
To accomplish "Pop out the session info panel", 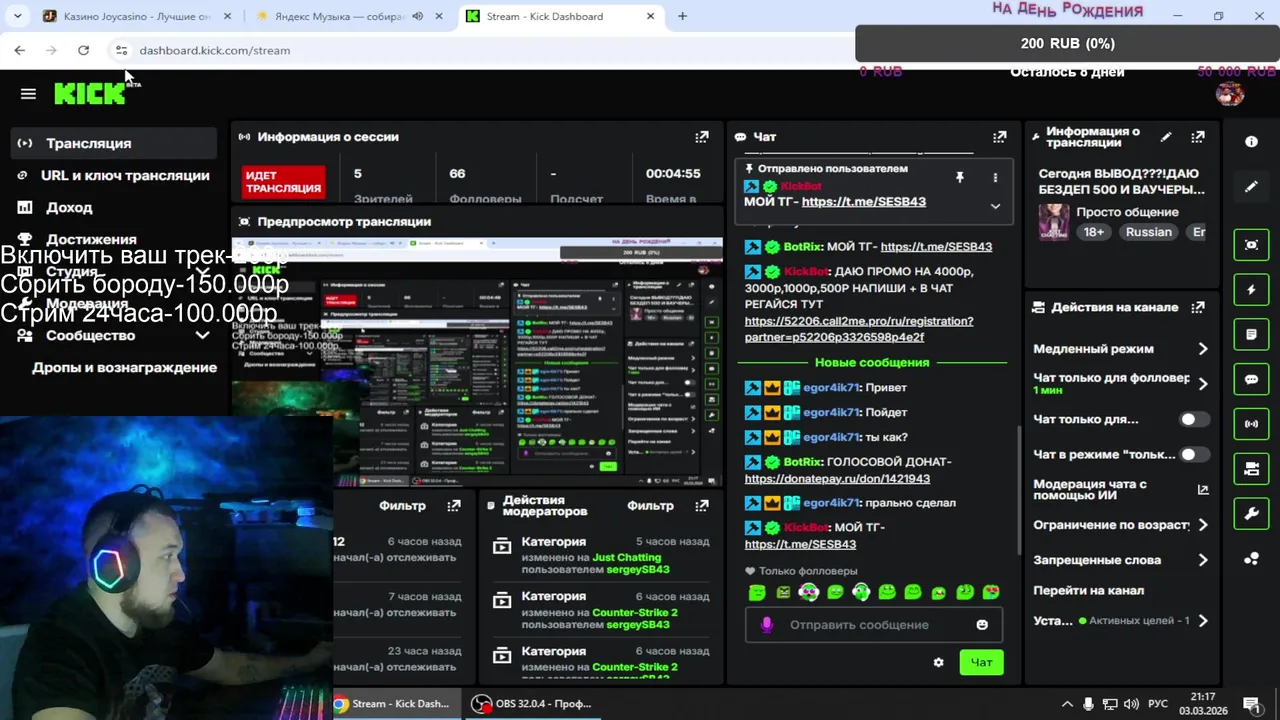I will coord(702,137).
